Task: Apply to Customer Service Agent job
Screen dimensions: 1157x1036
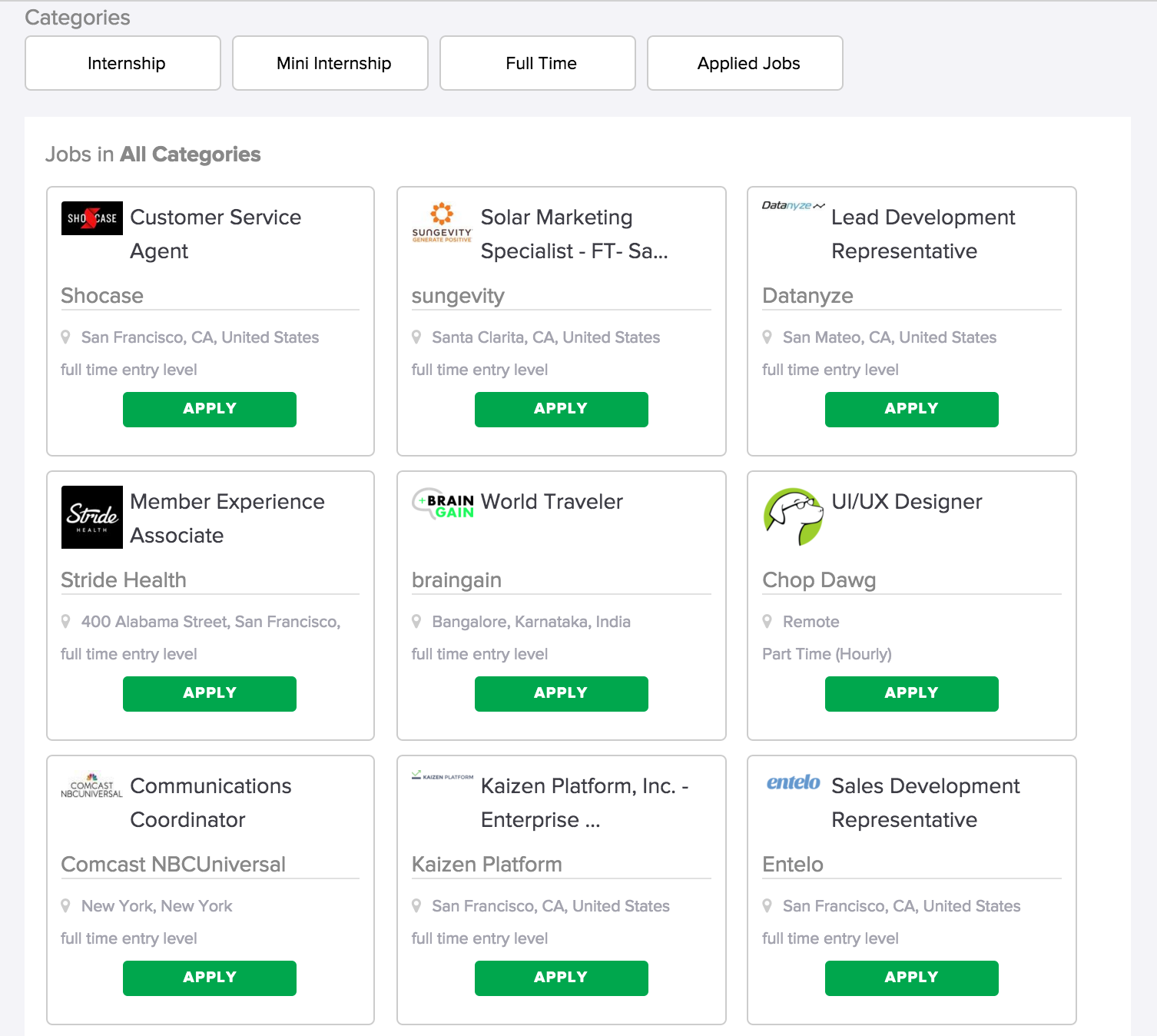Action: pos(210,410)
